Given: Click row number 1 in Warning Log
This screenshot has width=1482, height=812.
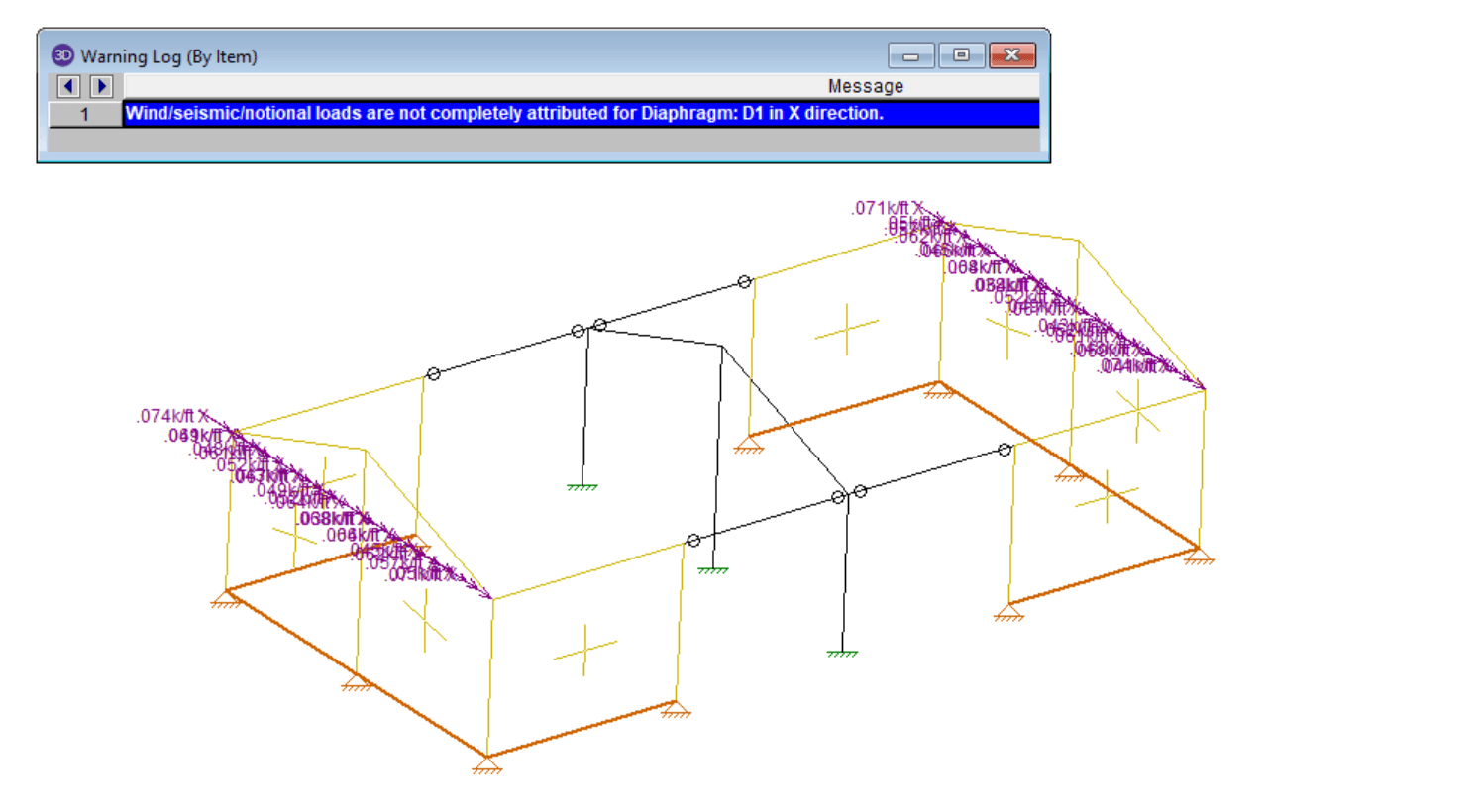Looking at the screenshot, I should (x=85, y=114).
